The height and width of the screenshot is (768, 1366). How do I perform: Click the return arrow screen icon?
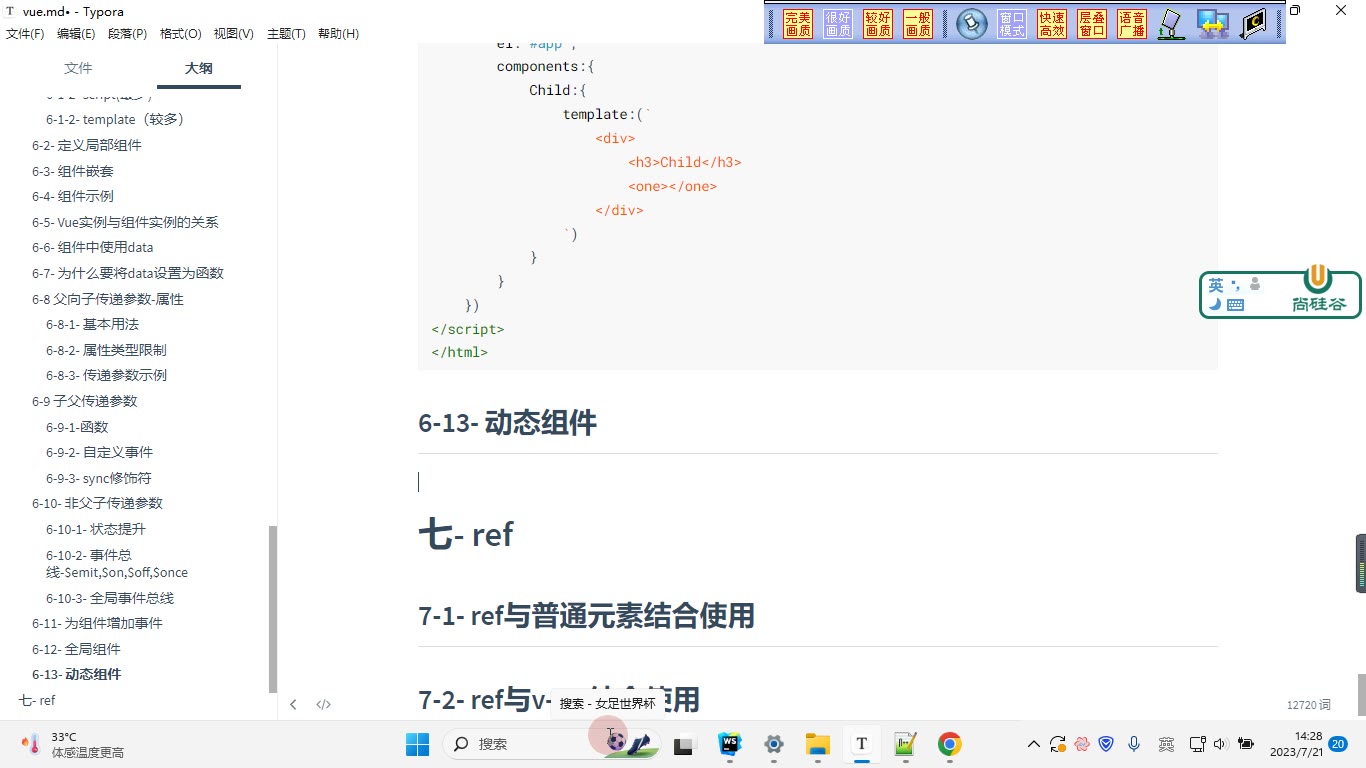pos(1254,24)
